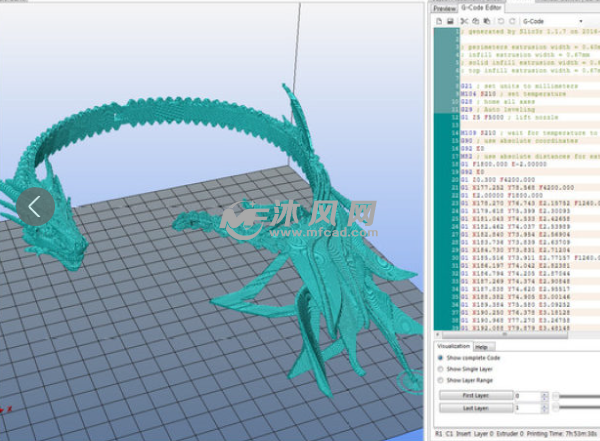Click the previous image arrow on viewport
The height and width of the screenshot is (441, 600).
click(35, 207)
